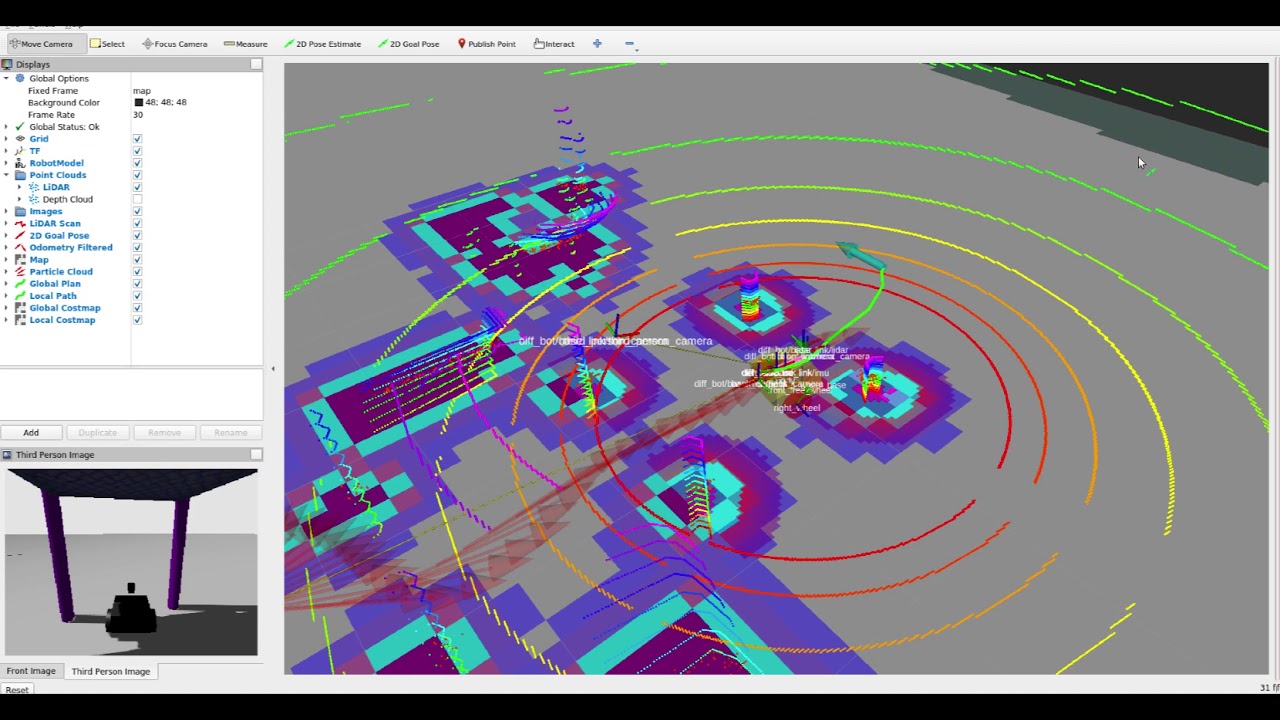Click the Third Person Image camera view
Screen dimensions: 1280x720
point(131,562)
